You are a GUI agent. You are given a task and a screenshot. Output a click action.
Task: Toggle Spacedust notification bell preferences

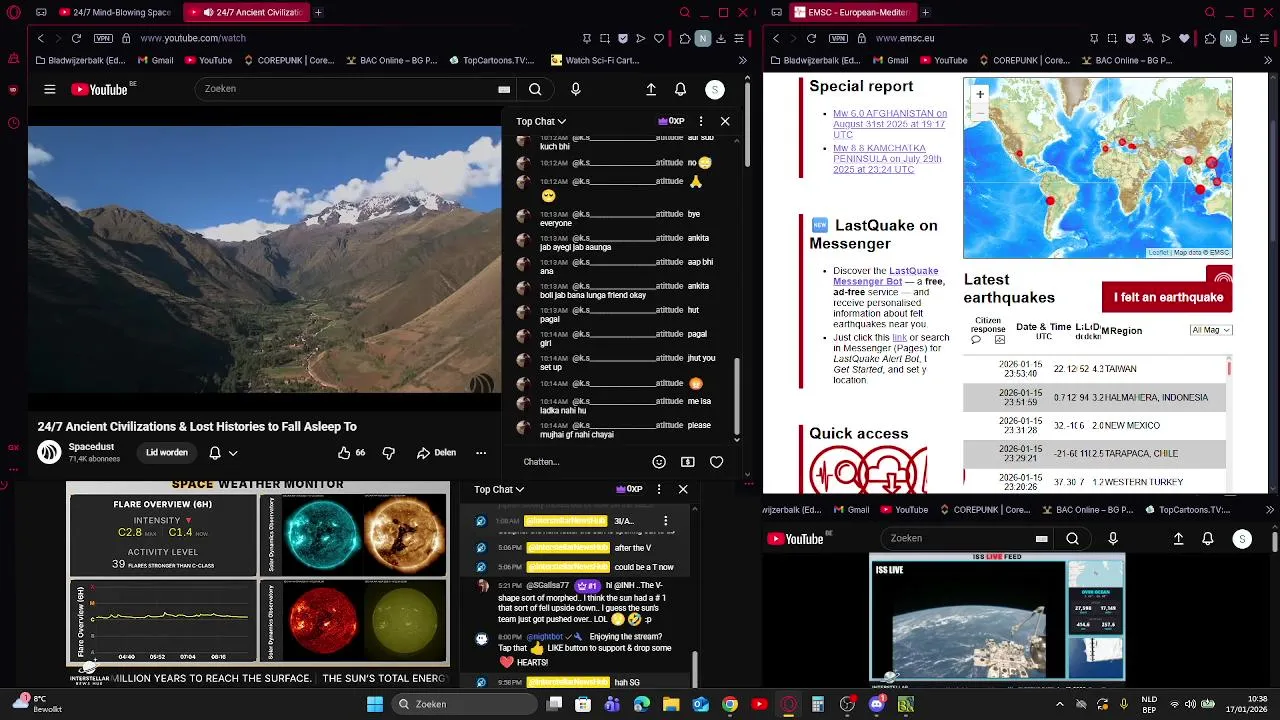[222, 453]
